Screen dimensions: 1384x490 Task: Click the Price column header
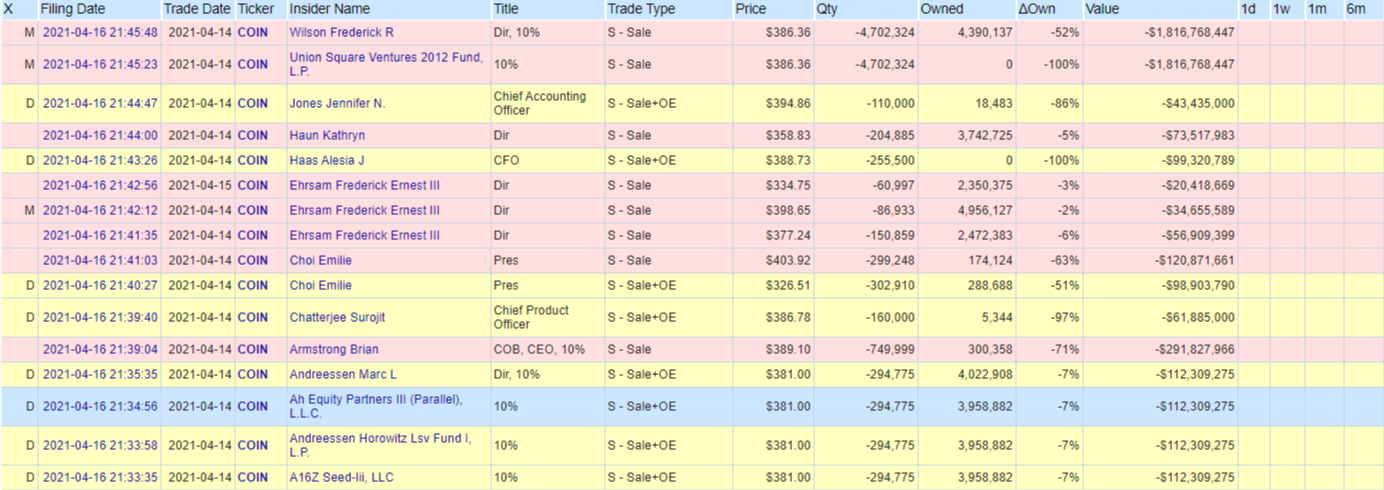[750, 9]
